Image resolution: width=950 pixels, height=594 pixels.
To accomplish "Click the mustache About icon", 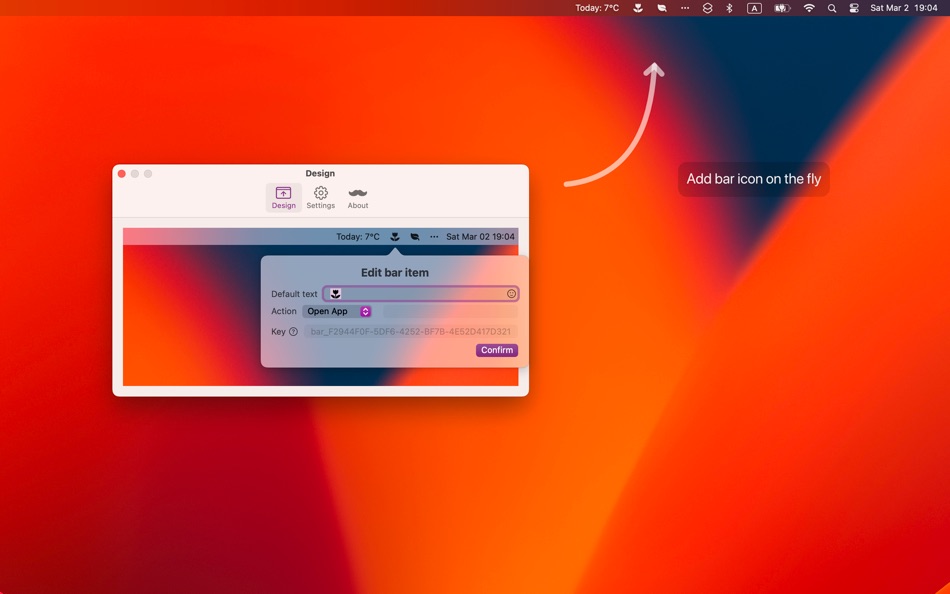I will pos(357,193).
